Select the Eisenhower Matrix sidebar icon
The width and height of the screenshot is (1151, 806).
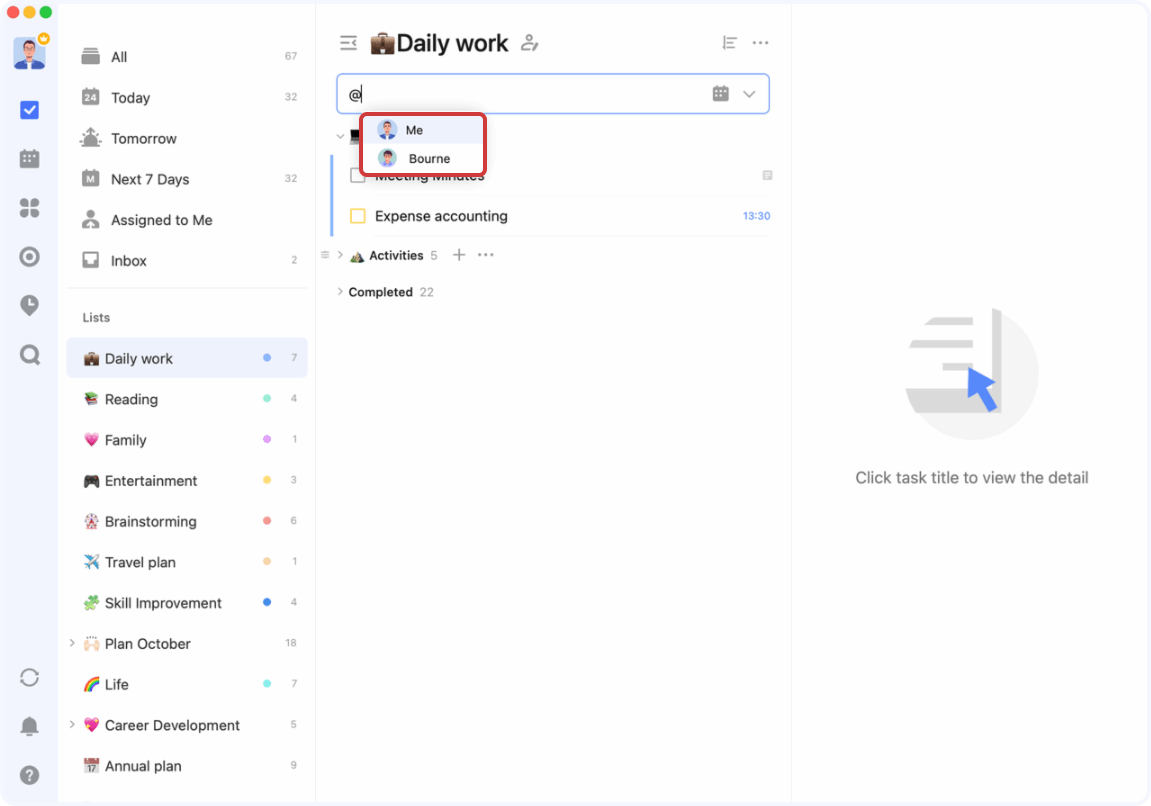(x=30, y=208)
